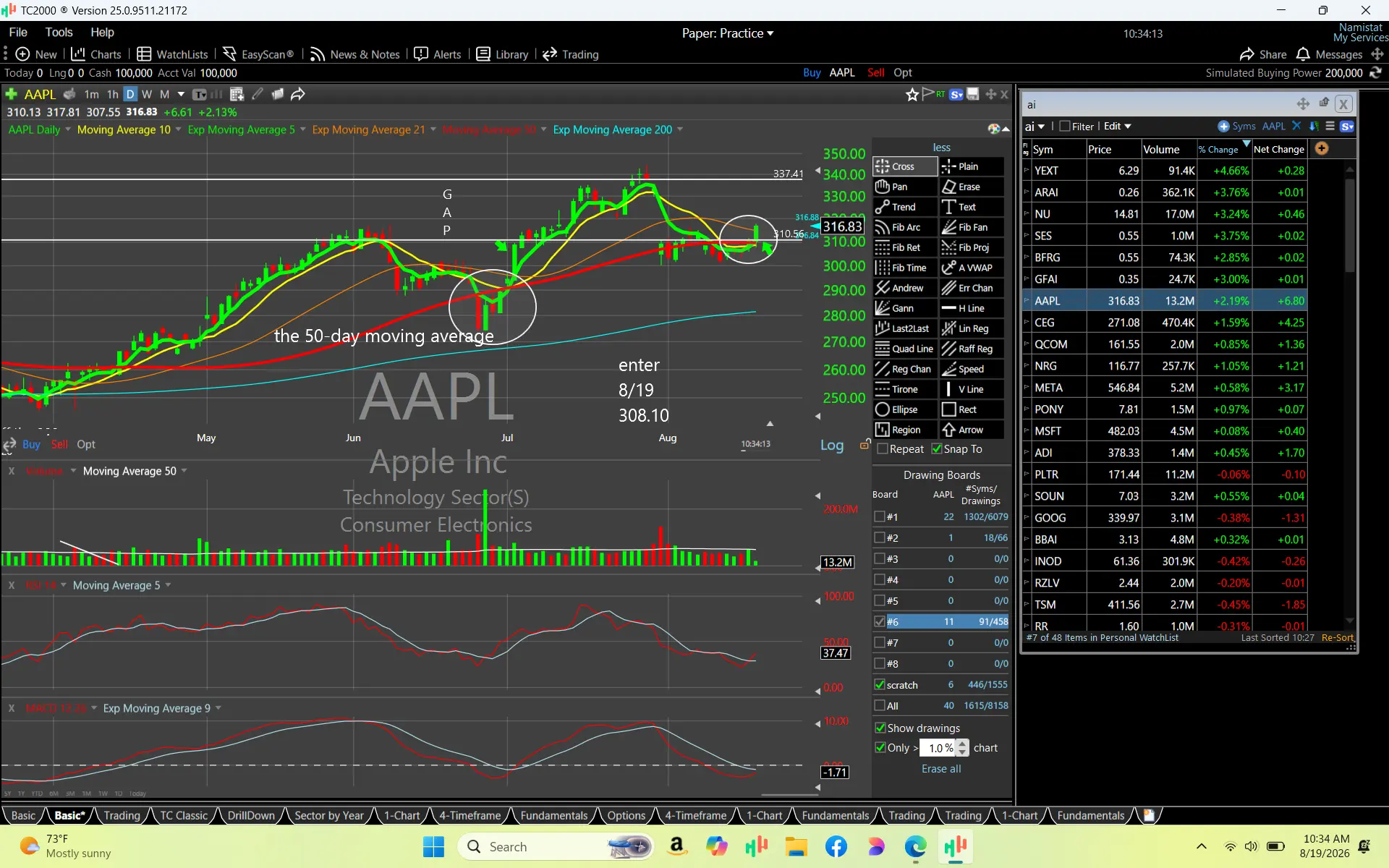
Task: Open the File menu
Action: [18, 32]
